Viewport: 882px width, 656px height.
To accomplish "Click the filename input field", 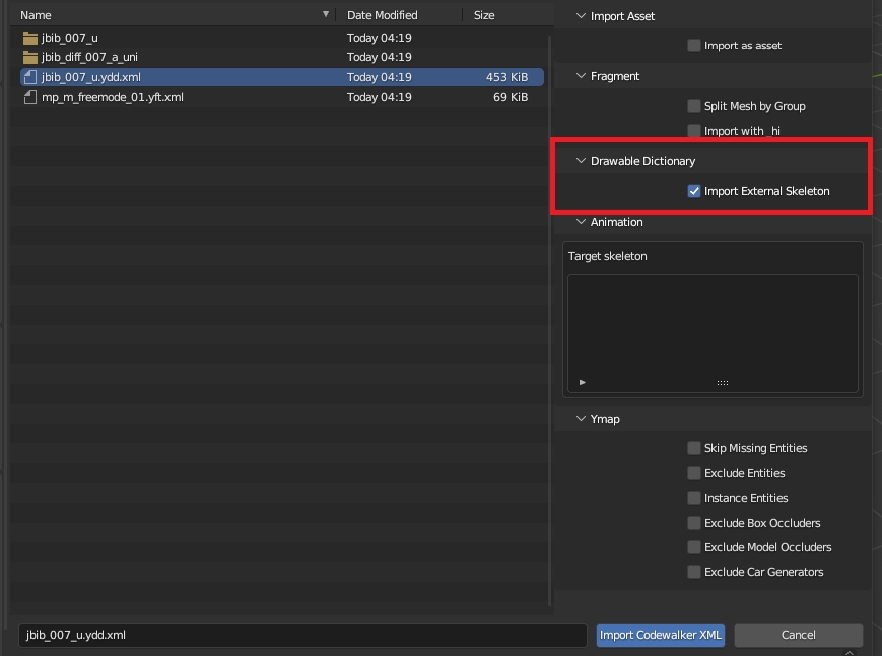I will pyautogui.click(x=302, y=635).
